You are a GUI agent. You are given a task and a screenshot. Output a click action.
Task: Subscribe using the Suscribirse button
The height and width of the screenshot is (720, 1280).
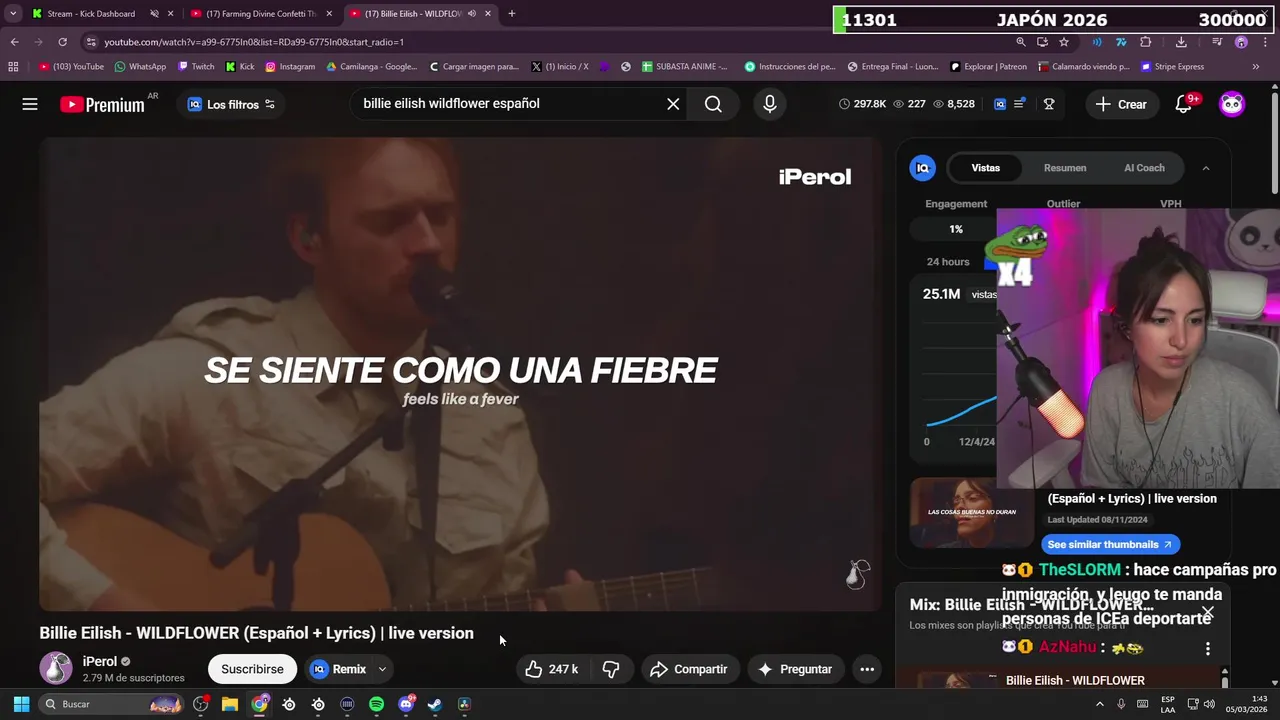click(x=252, y=669)
